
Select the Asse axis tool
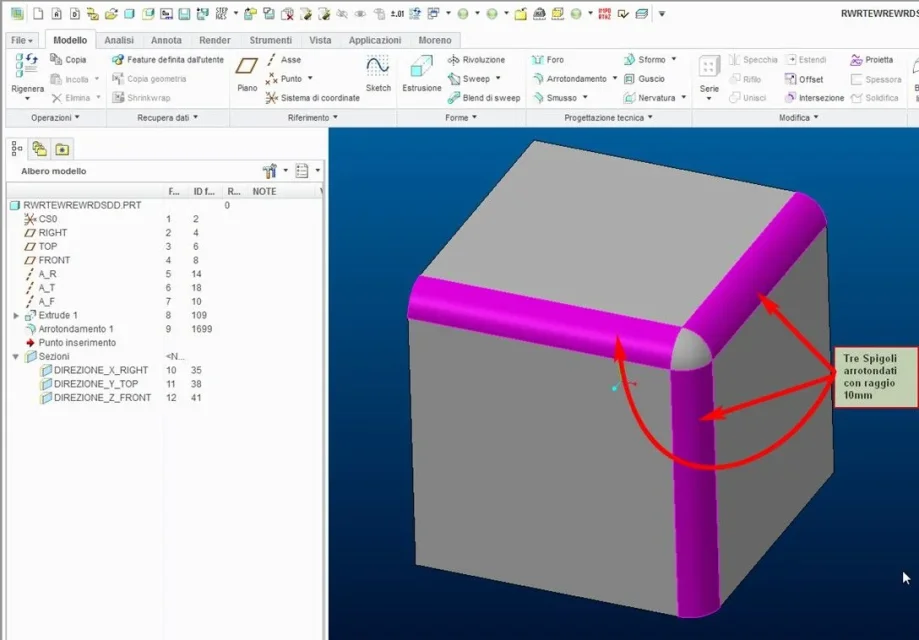pyautogui.click(x=284, y=60)
